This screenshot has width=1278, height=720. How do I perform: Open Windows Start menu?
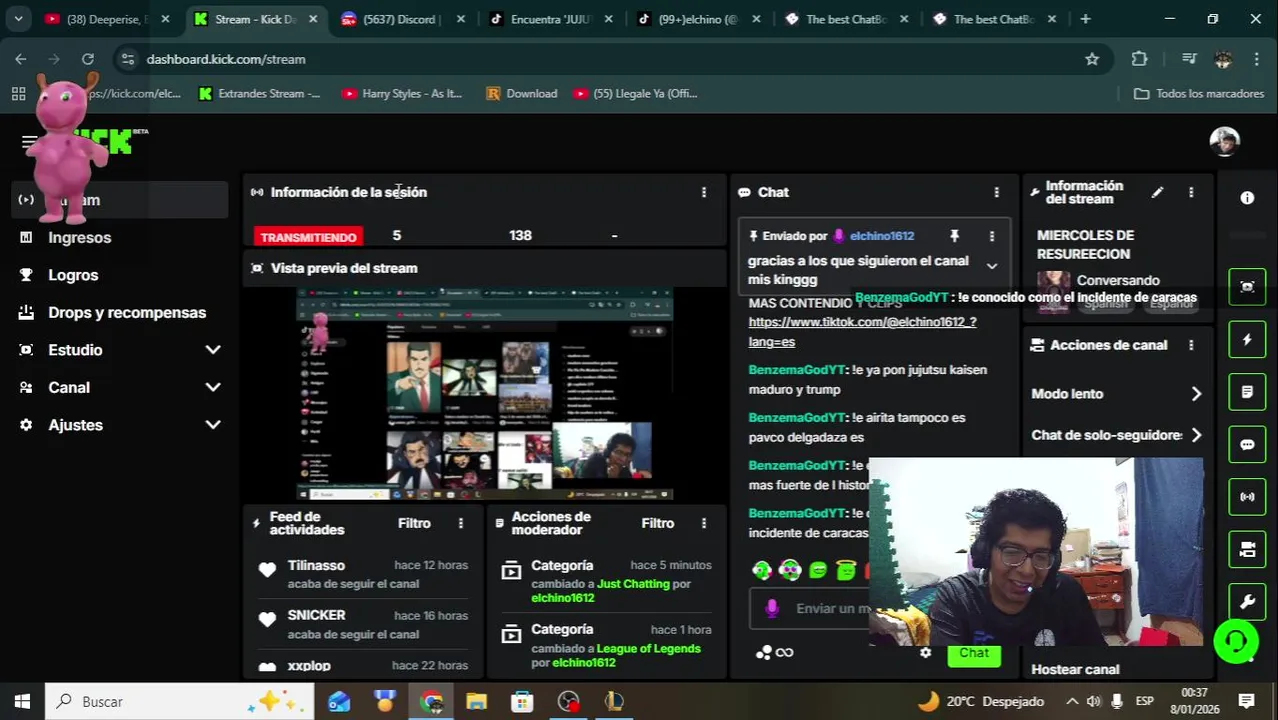click(x=22, y=701)
